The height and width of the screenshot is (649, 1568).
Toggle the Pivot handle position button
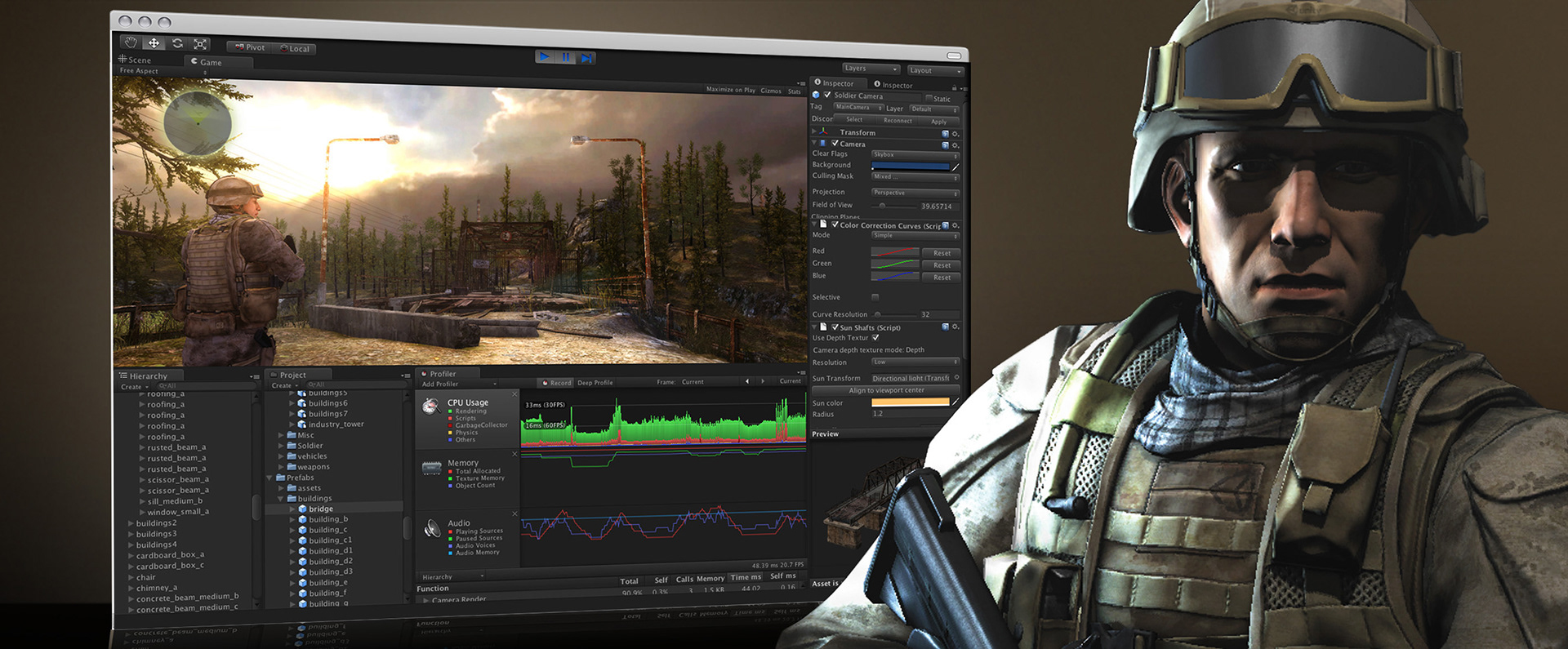pos(249,47)
